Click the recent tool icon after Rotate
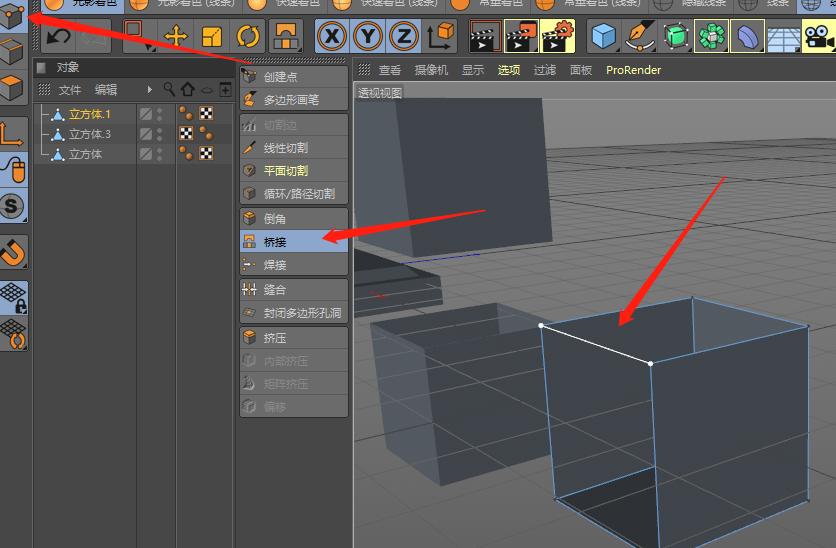Screen dimensions: 836x548 286,36
